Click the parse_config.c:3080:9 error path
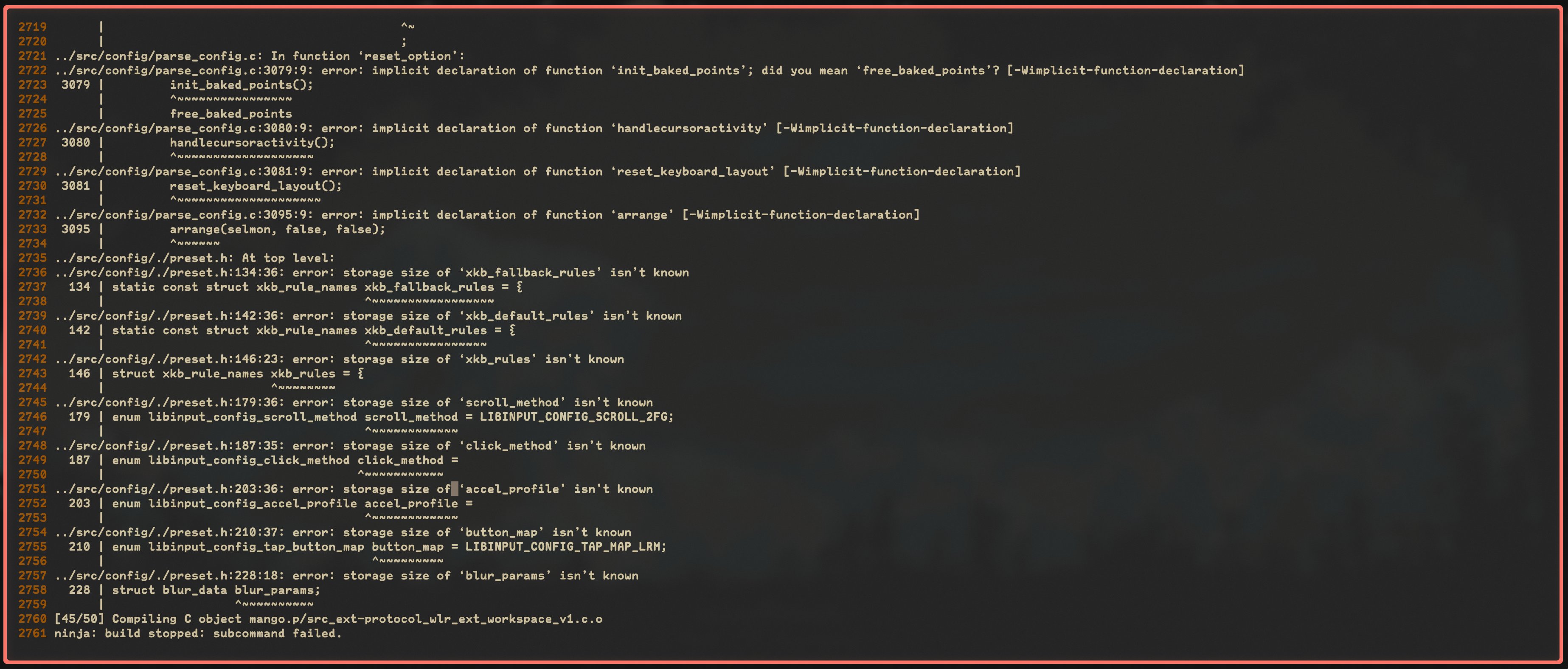 pos(183,129)
